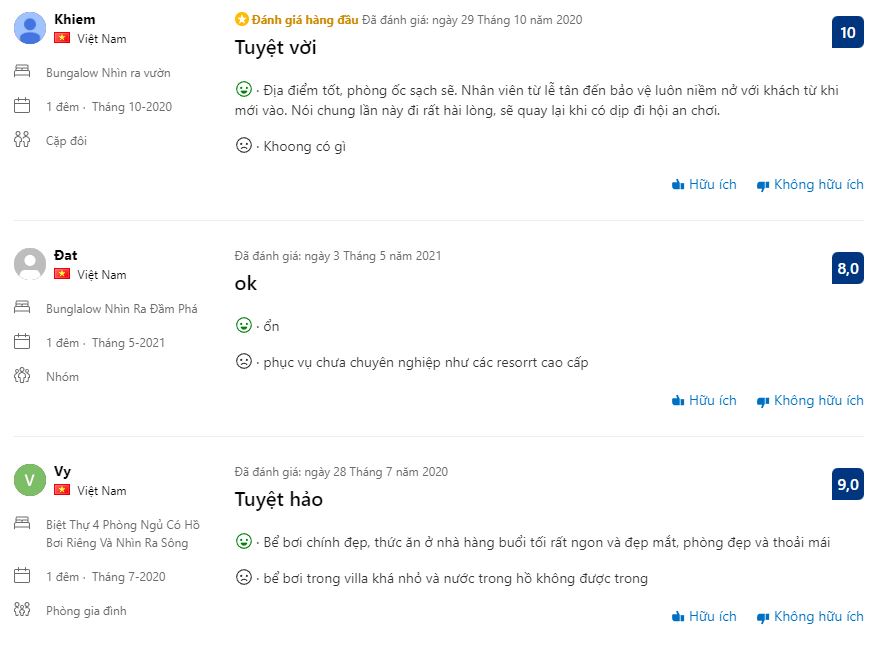Screen dimensions: 878x646
Task: Click the thumbs-down icon on Khiem's review
Action: coord(763,185)
